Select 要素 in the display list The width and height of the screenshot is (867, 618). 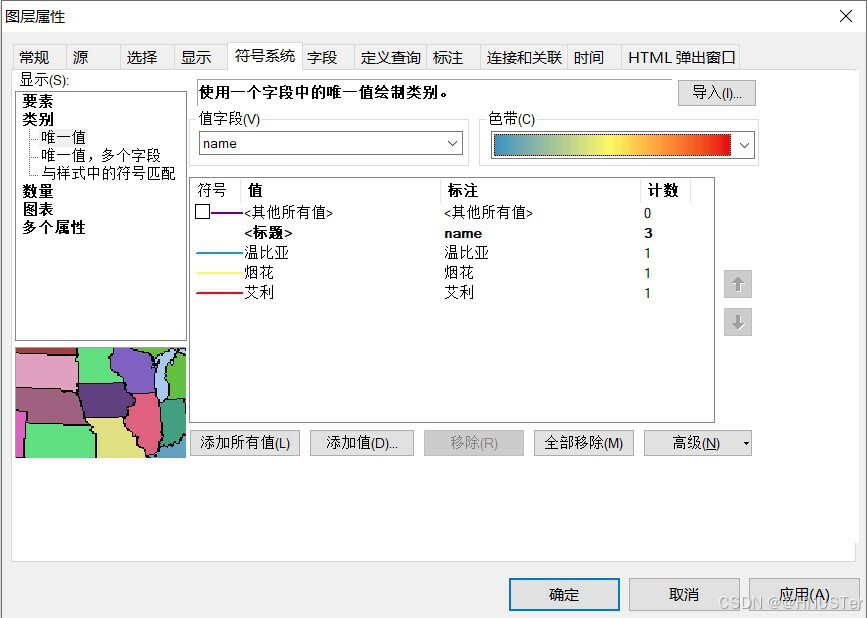[38, 101]
